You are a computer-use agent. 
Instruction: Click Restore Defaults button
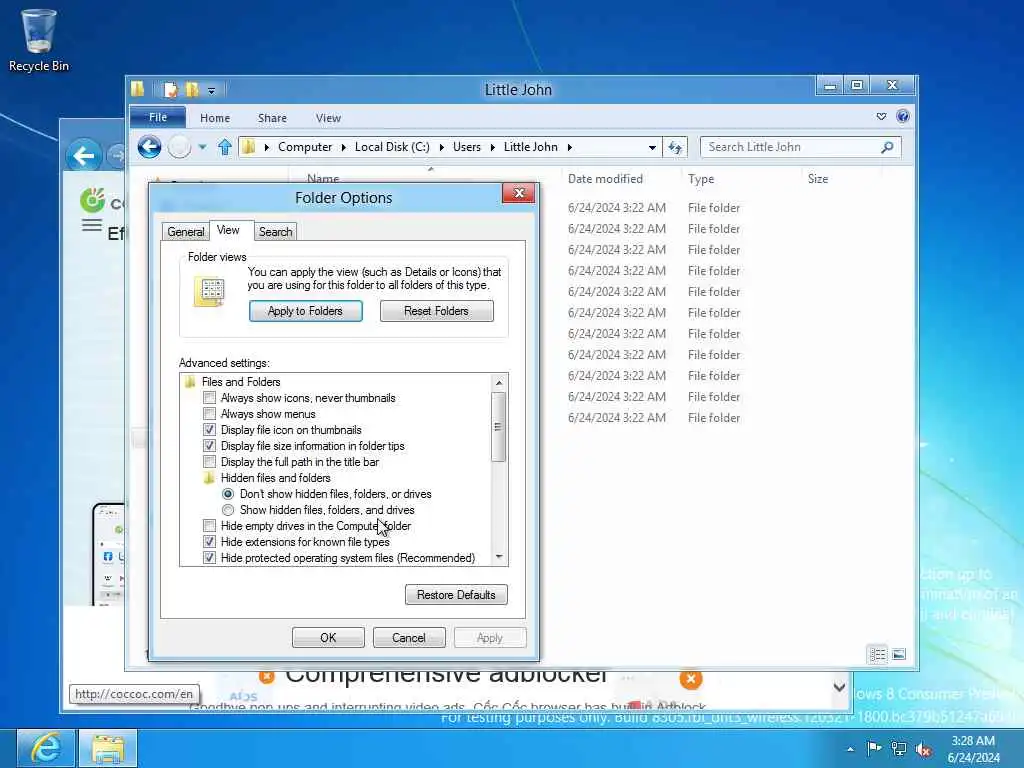tap(456, 595)
